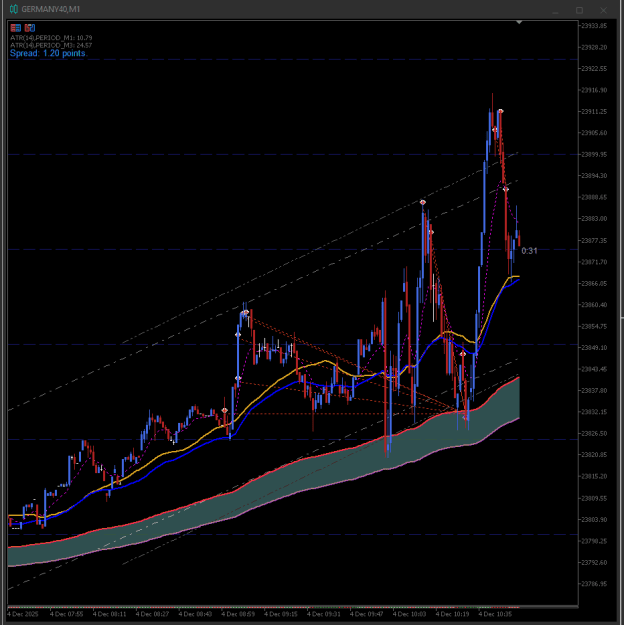Click the 23786.95 price scale label
This screenshot has width=624, height=625.
pyautogui.click(x=594, y=584)
